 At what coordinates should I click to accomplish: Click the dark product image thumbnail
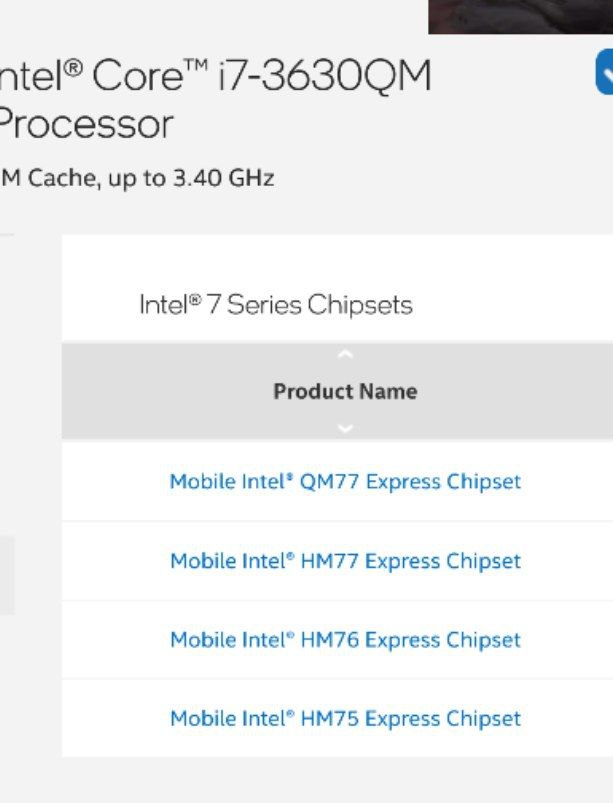(x=521, y=17)
